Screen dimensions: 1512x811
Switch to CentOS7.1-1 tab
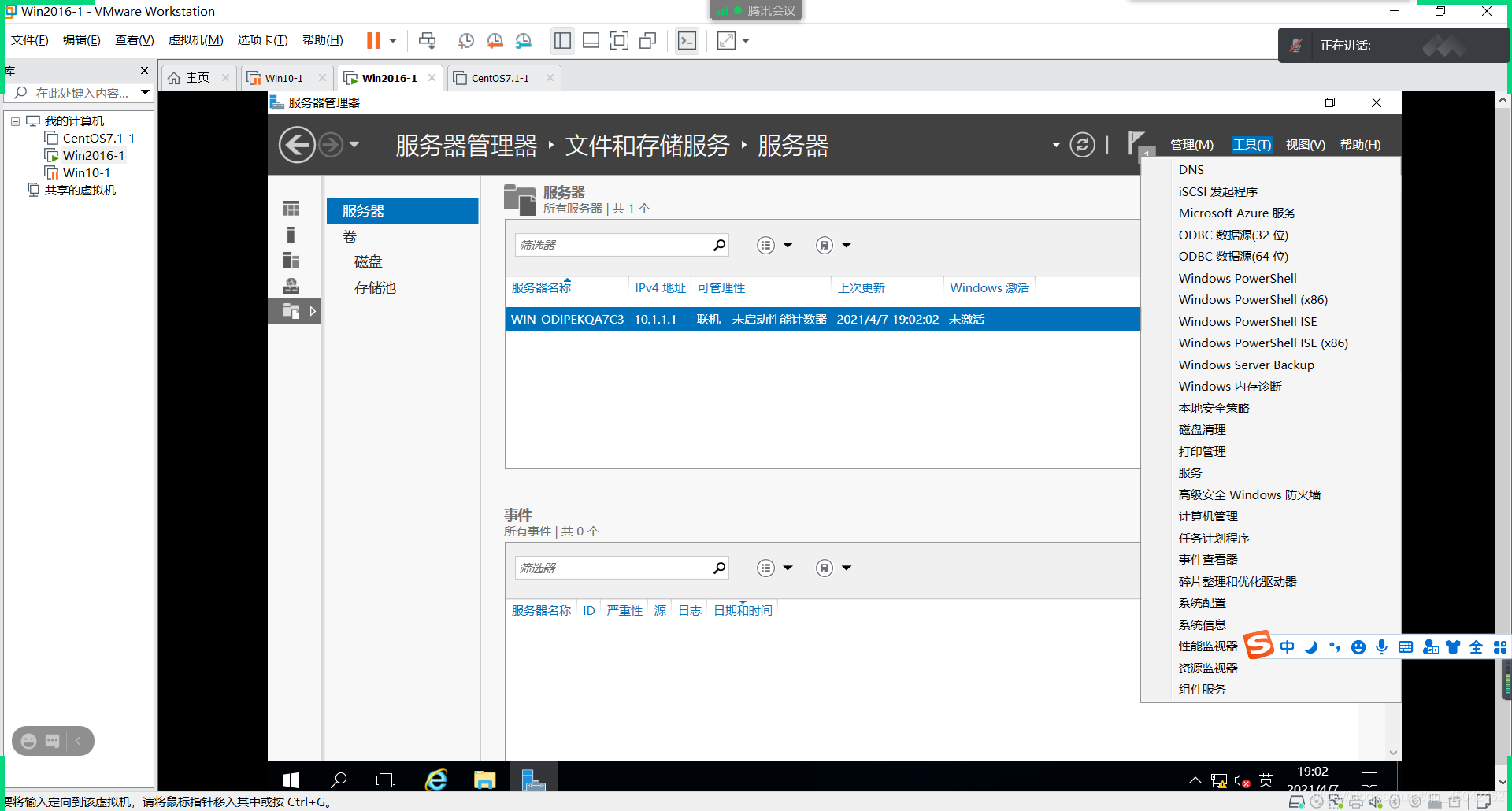pos(500,78)
